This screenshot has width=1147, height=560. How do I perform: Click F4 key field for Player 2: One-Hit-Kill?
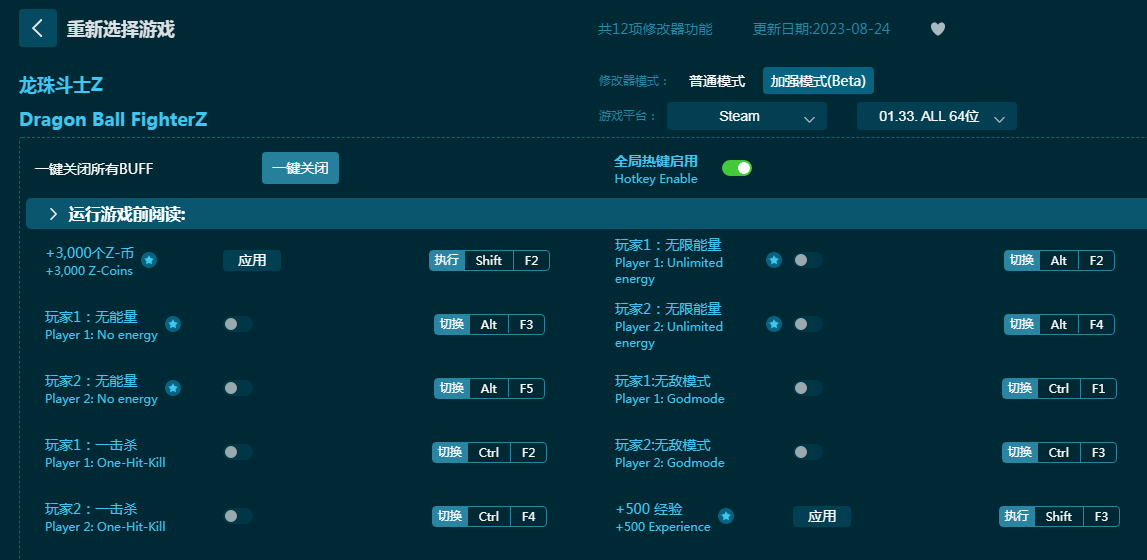(x=528, y=516)
